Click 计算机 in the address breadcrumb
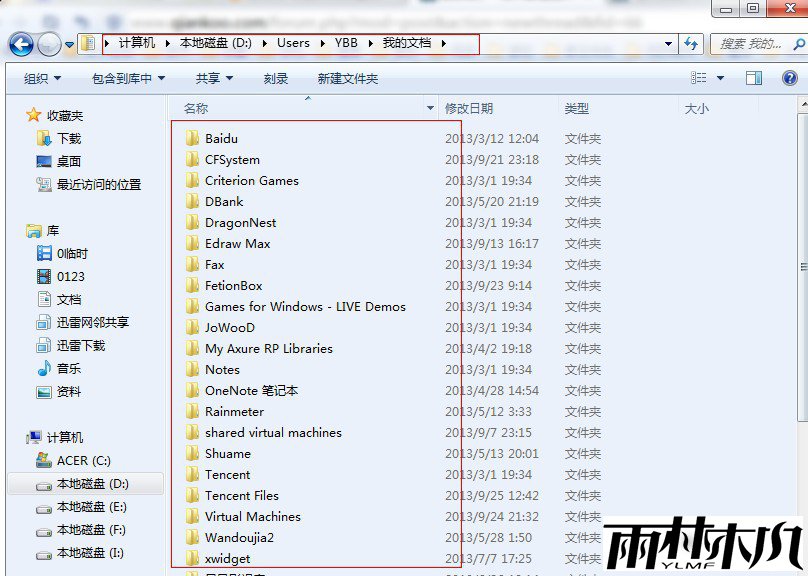Viewport: 808px width, 576px height. point(136,44)
